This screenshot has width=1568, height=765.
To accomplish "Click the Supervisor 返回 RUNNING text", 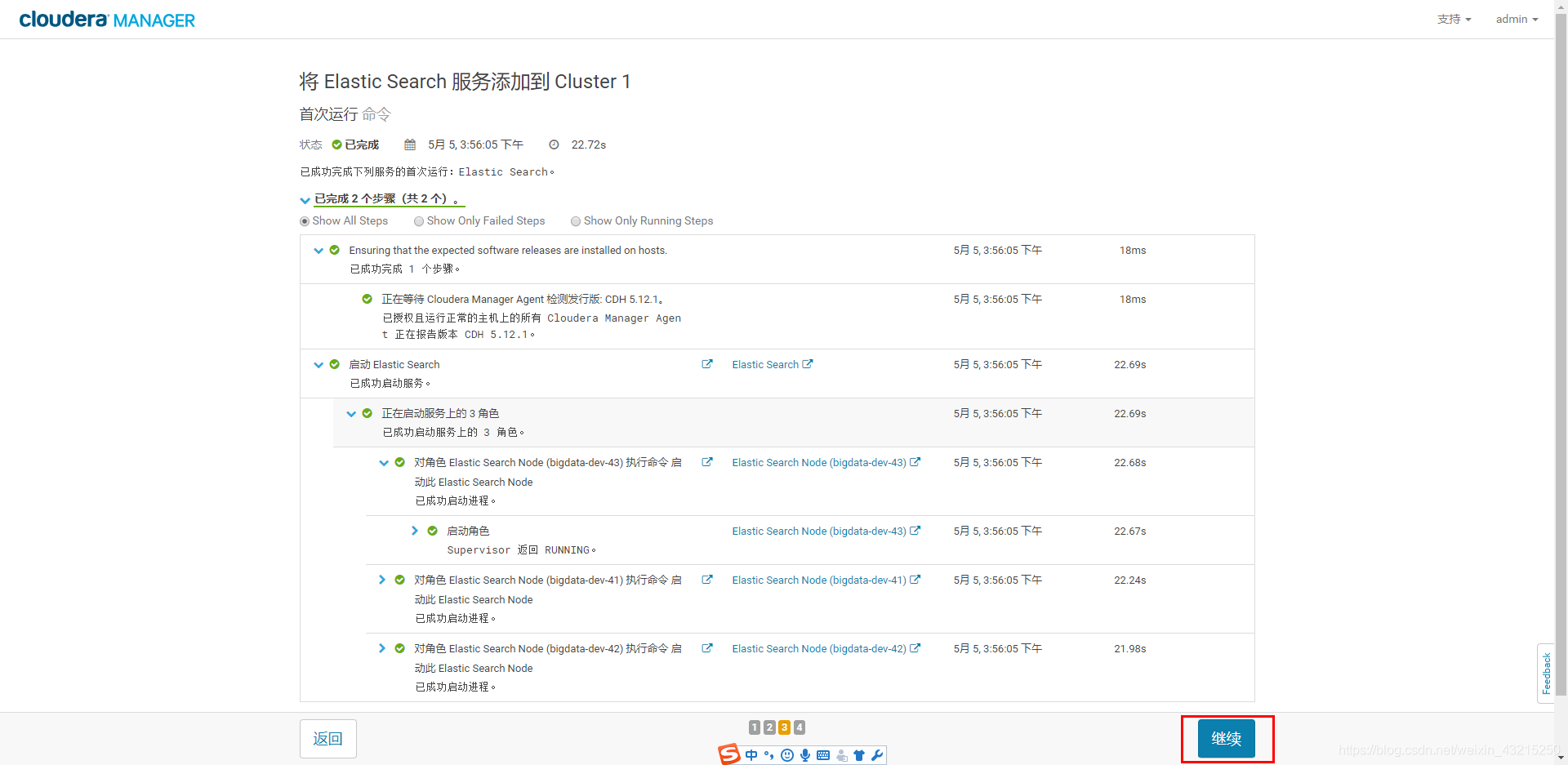I will point(522,550).
